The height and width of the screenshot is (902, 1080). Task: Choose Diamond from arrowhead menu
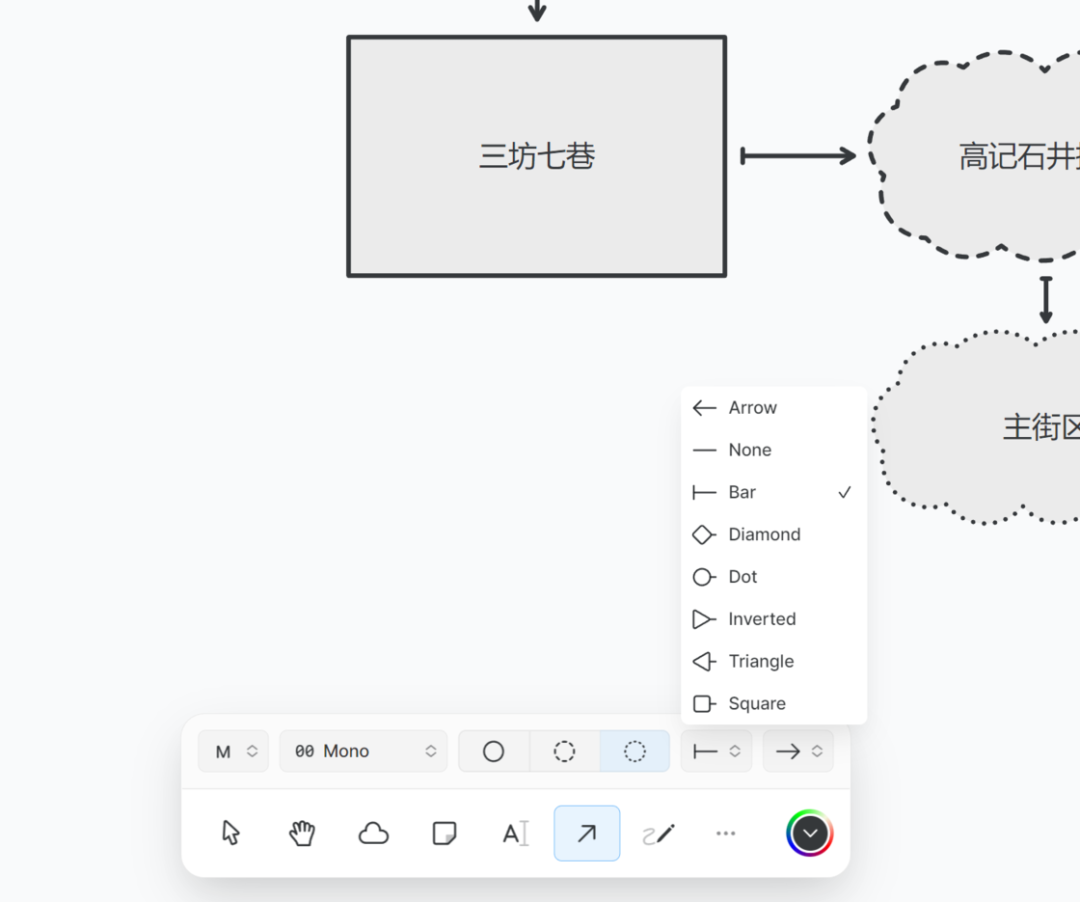coord(773,534)
